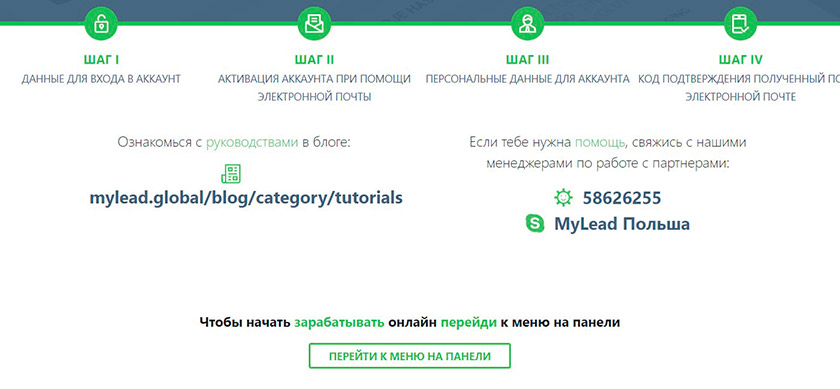
Task: Open the mylead.global/blog/category/tutorials link
Action: 246,198
